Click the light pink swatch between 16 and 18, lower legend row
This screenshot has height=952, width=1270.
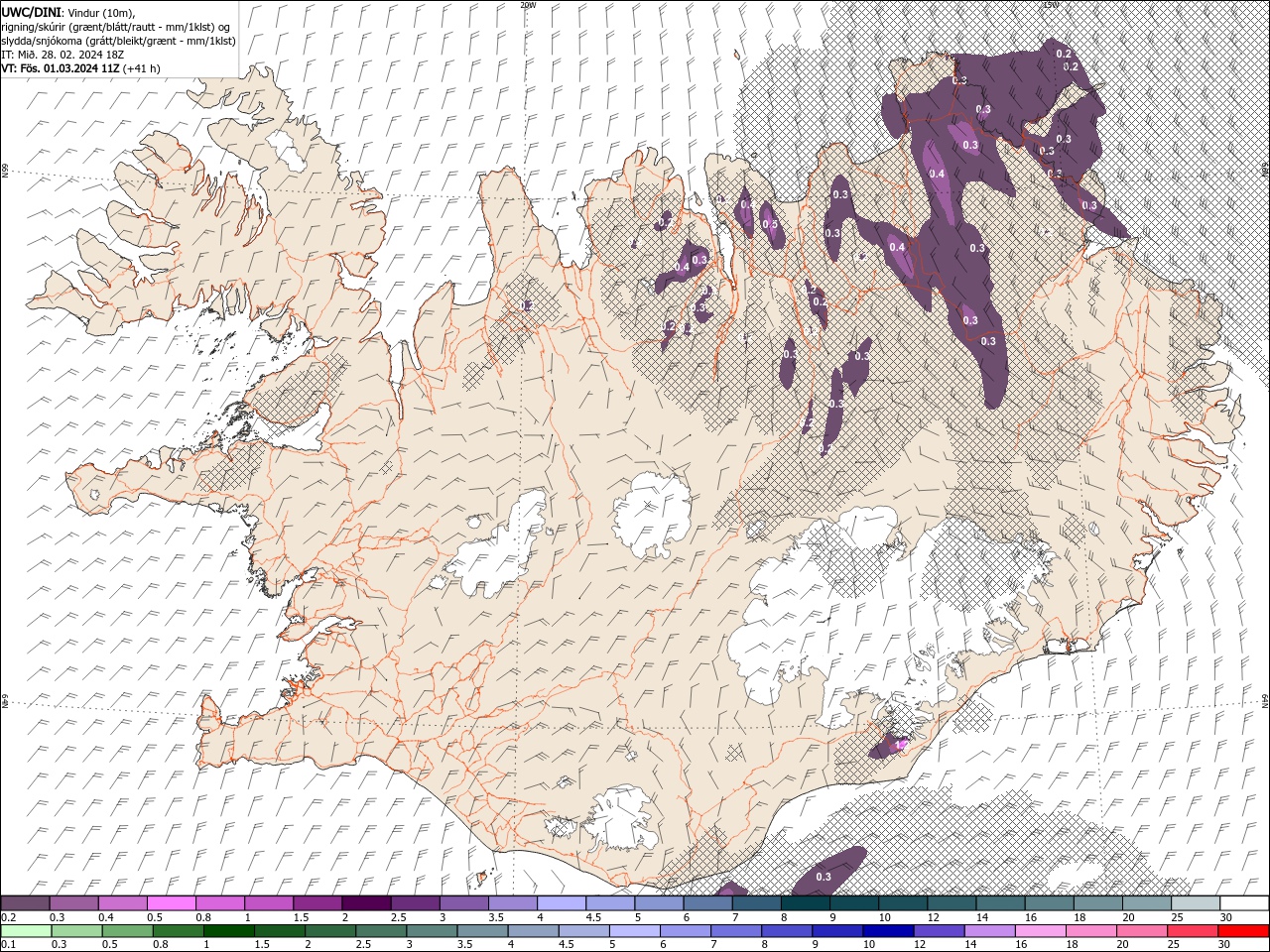point(1041,931)
